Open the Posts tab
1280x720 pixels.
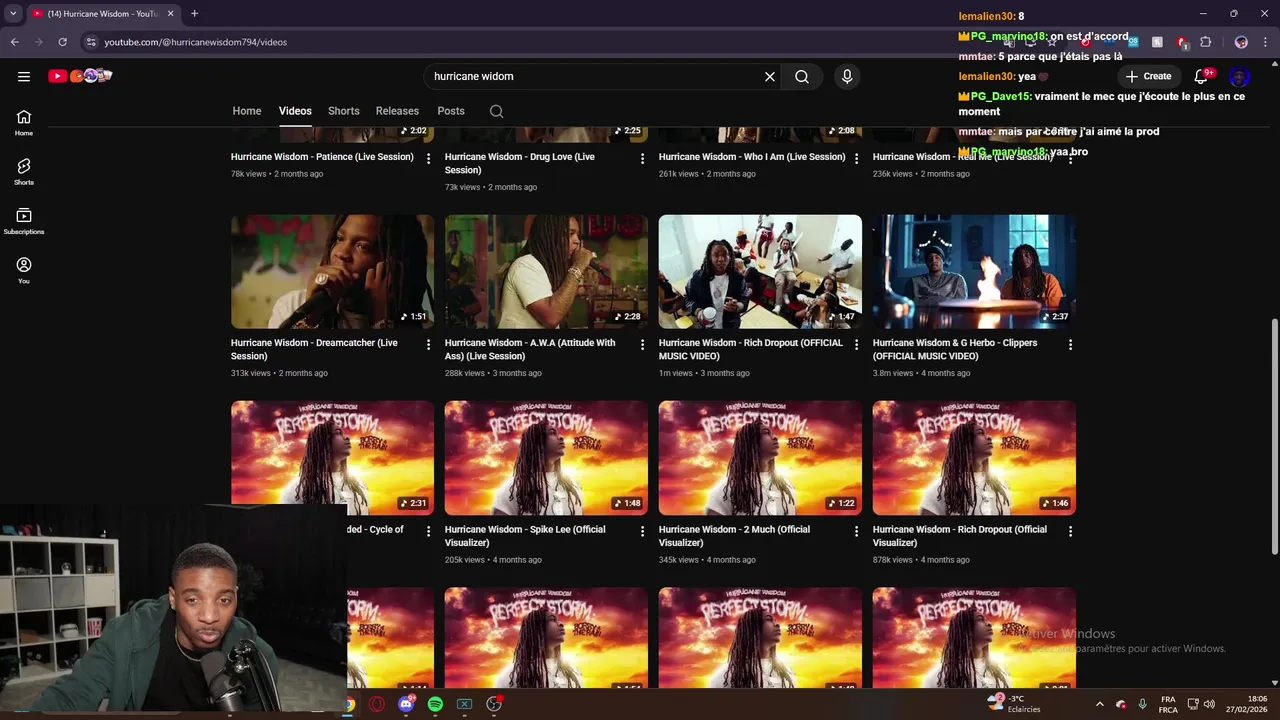pos(451,111)
